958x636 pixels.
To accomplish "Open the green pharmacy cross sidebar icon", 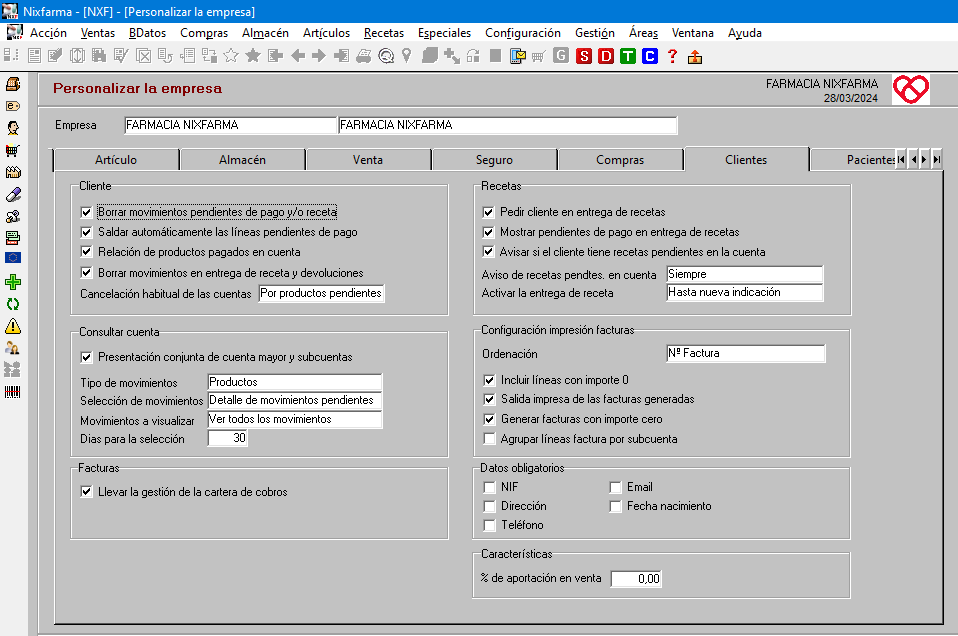I will pos(13,282).
